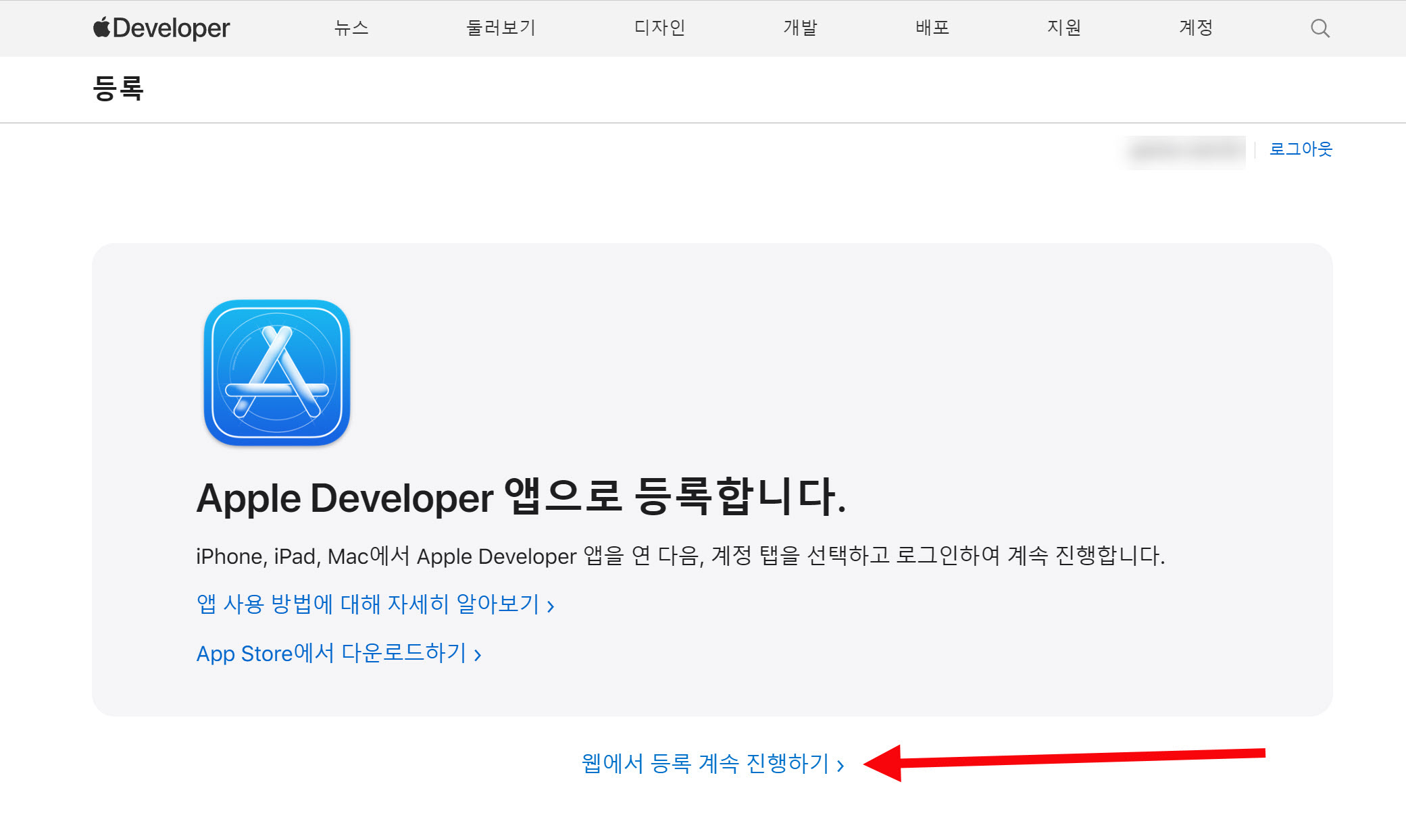
Task: Open the search magnifier icon
Action: [1320, 28]
